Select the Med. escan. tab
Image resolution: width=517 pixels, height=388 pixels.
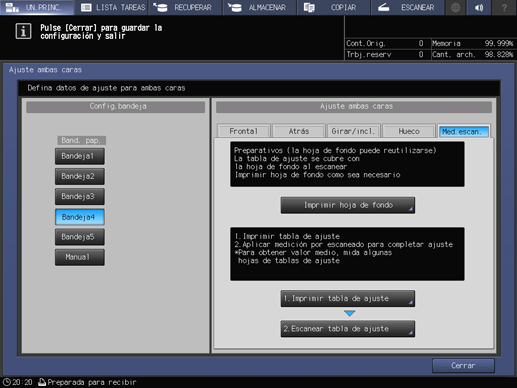(464, 131)
